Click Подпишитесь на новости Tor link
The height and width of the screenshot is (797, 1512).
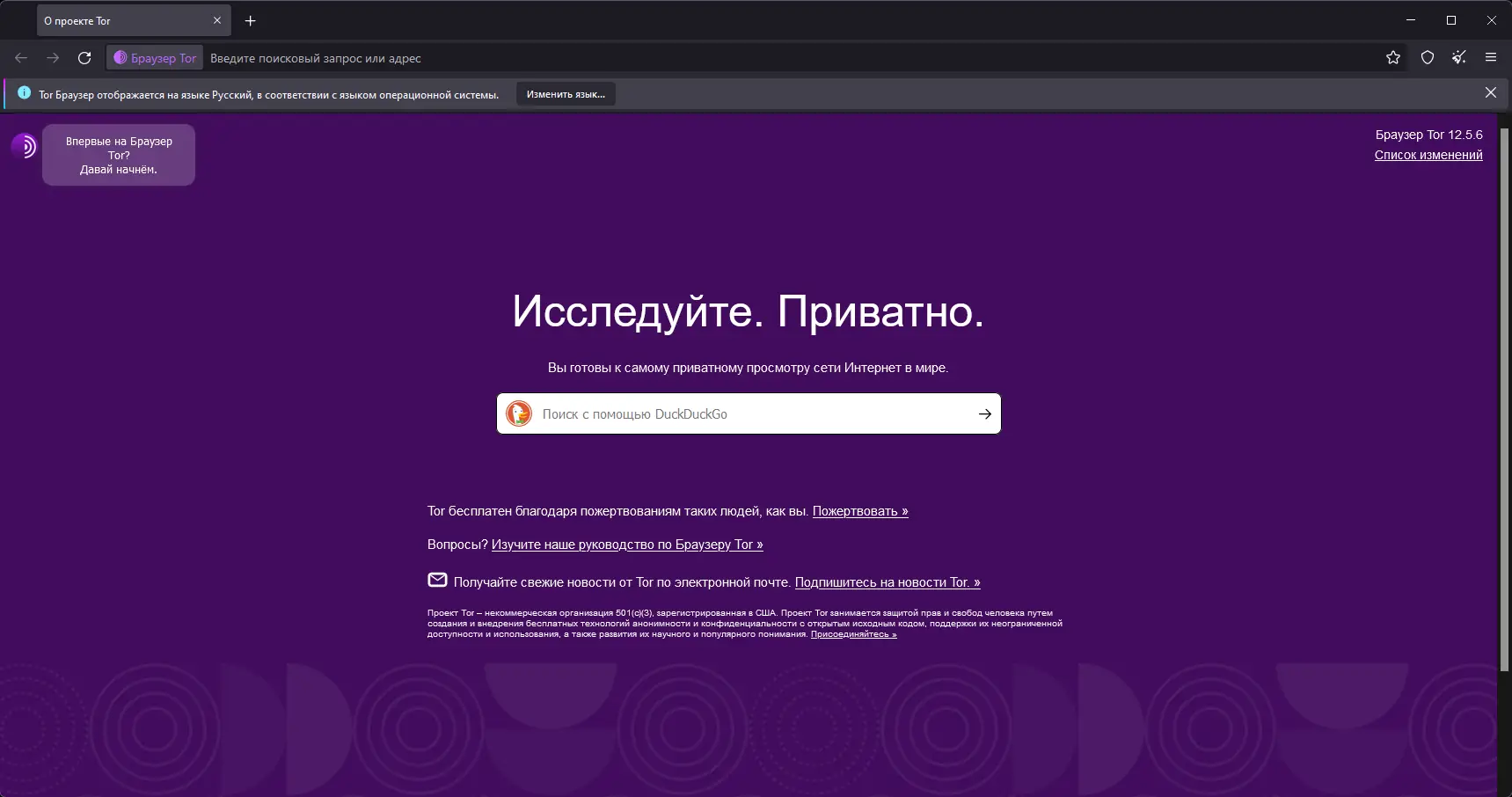click(887, 582)
